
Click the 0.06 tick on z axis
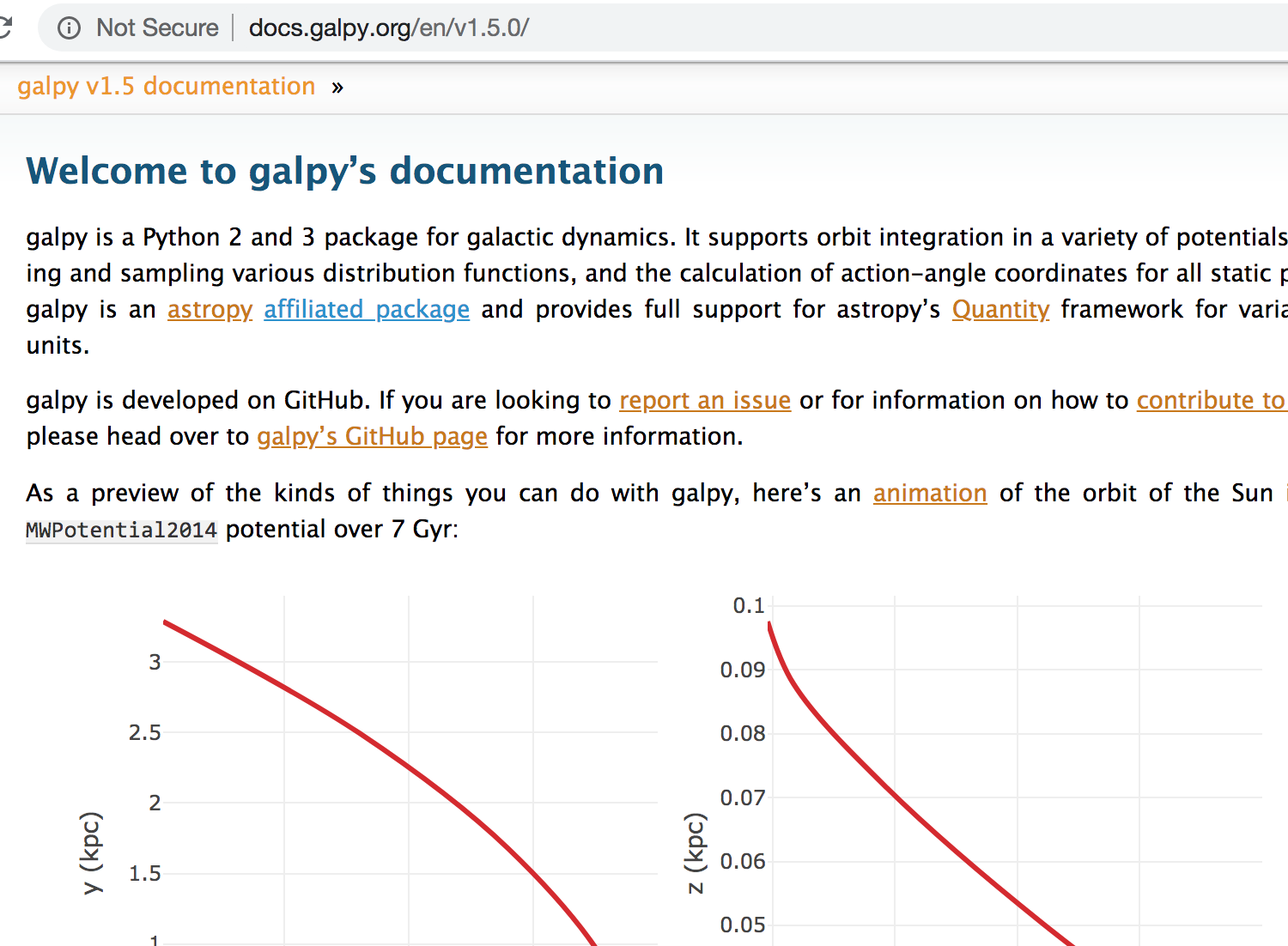tap(743, 861)
